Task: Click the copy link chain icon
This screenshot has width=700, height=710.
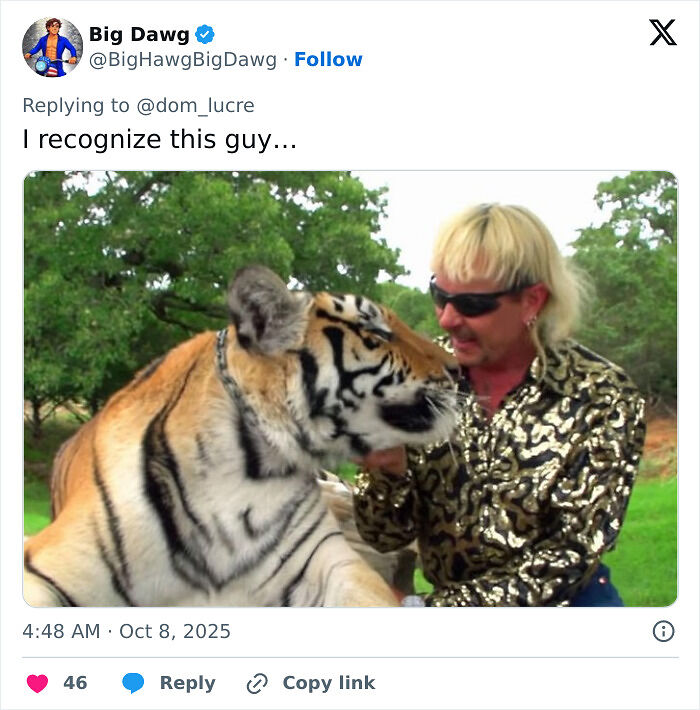Action: point(257,683)
